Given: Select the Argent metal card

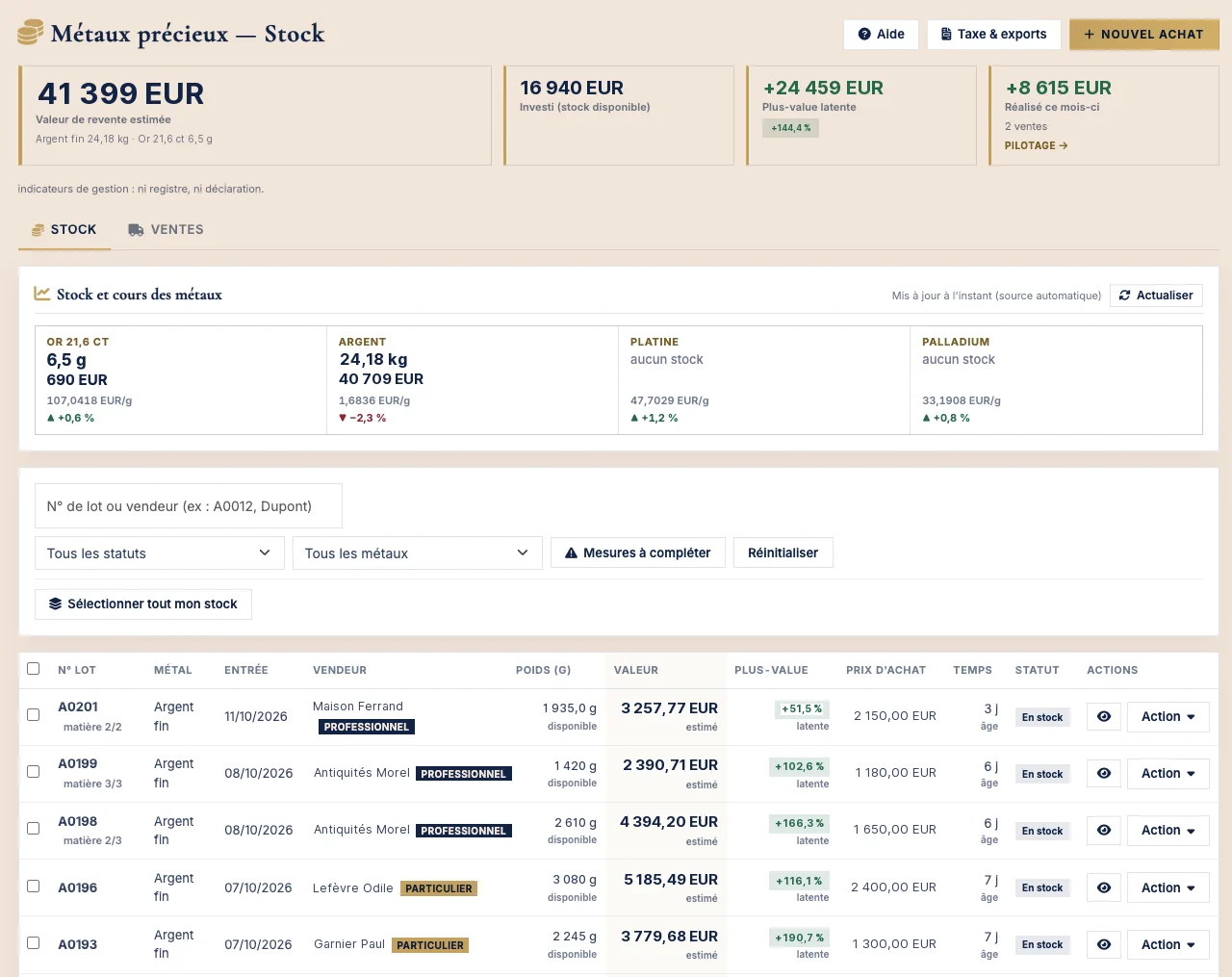Looking at the screenshot, I should 473,380.
